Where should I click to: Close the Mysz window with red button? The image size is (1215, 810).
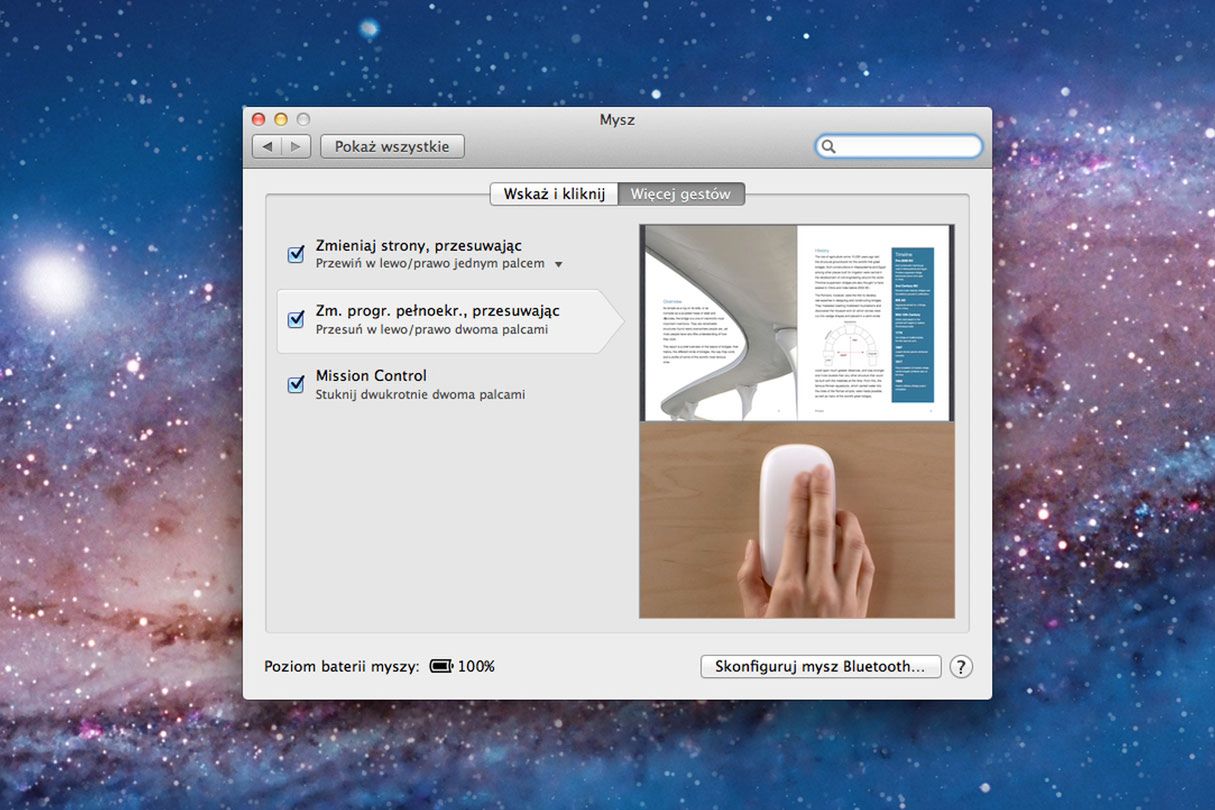click(x=259, y=119)
